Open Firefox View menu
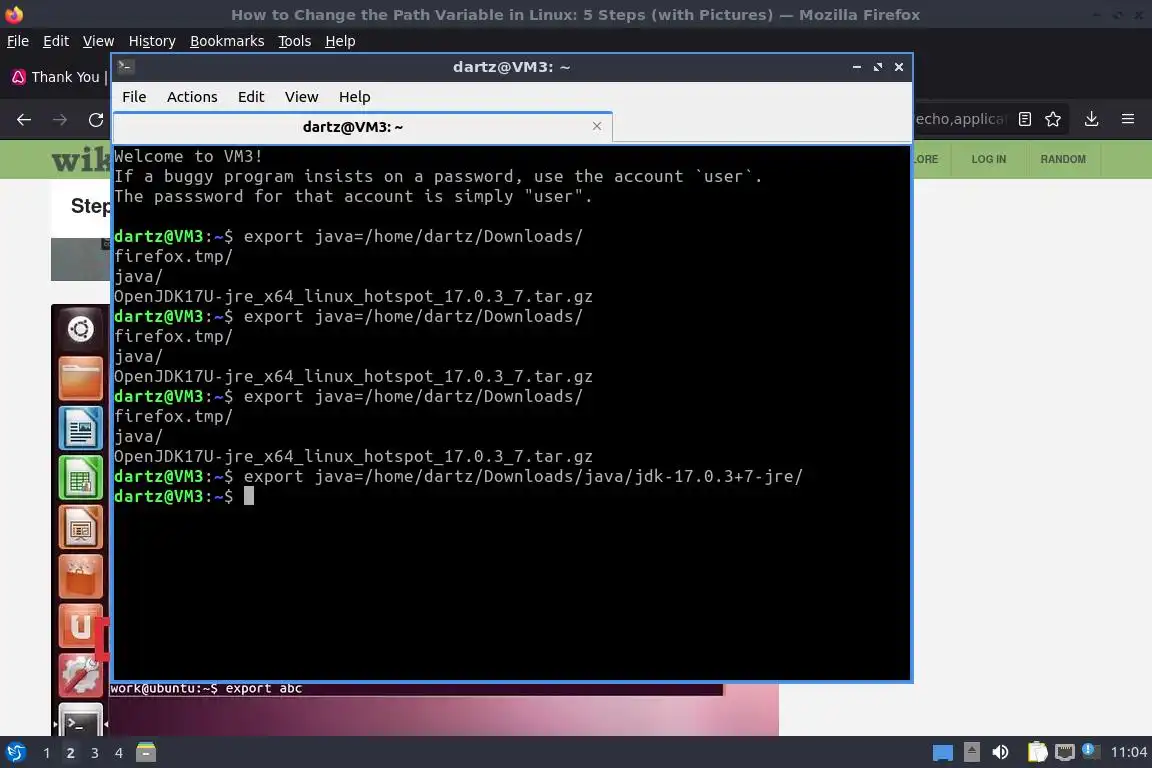Image resolution: width=1152 pixels, height=768 pixels. [98, 41]
